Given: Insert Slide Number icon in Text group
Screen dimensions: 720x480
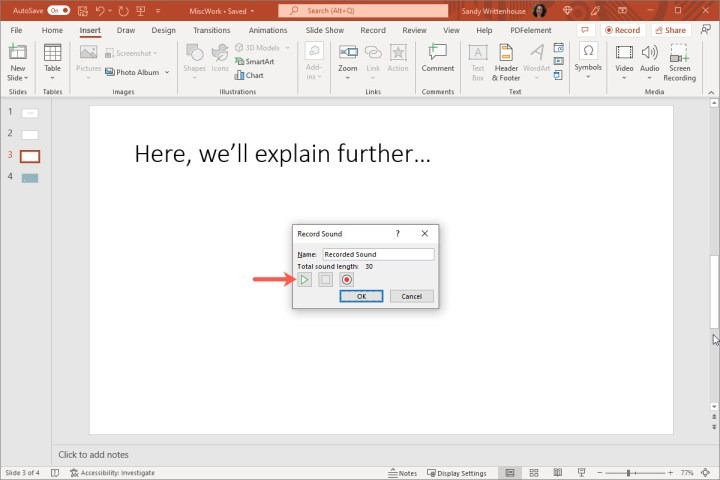Looking at the screenshot, I should [x=558, y=61].
